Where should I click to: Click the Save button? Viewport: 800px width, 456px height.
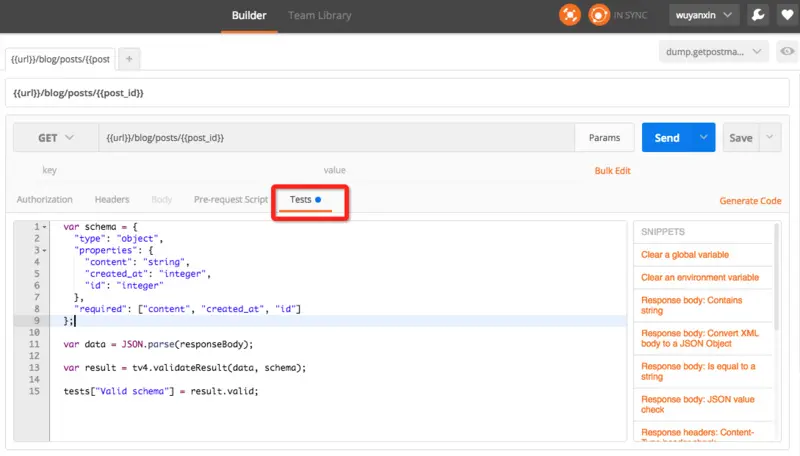pyautogui.click(x=741, y=137)
